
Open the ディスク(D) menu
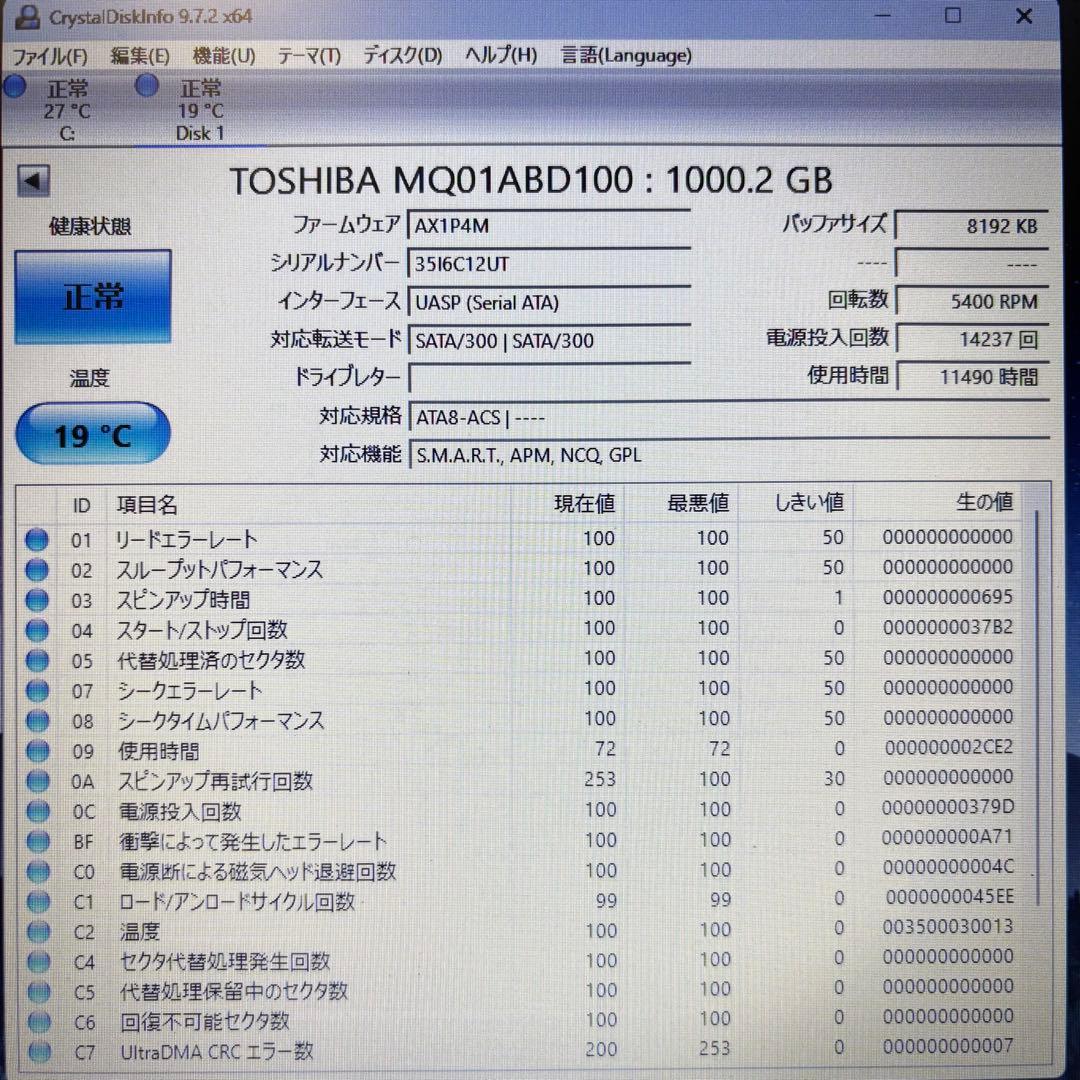pos(403,54)
